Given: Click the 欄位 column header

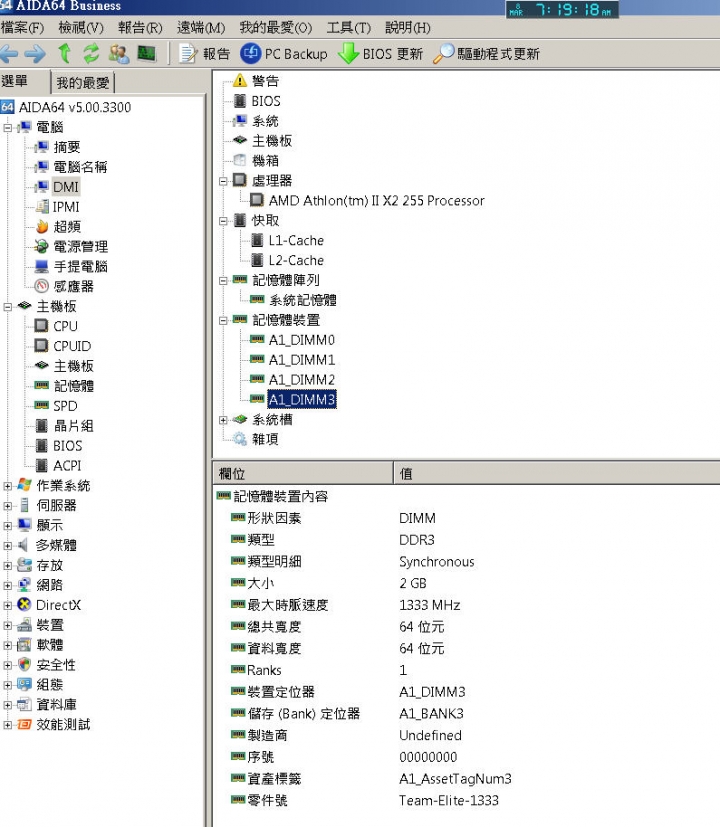Looking at the screenshot, I should pos(303,473).
